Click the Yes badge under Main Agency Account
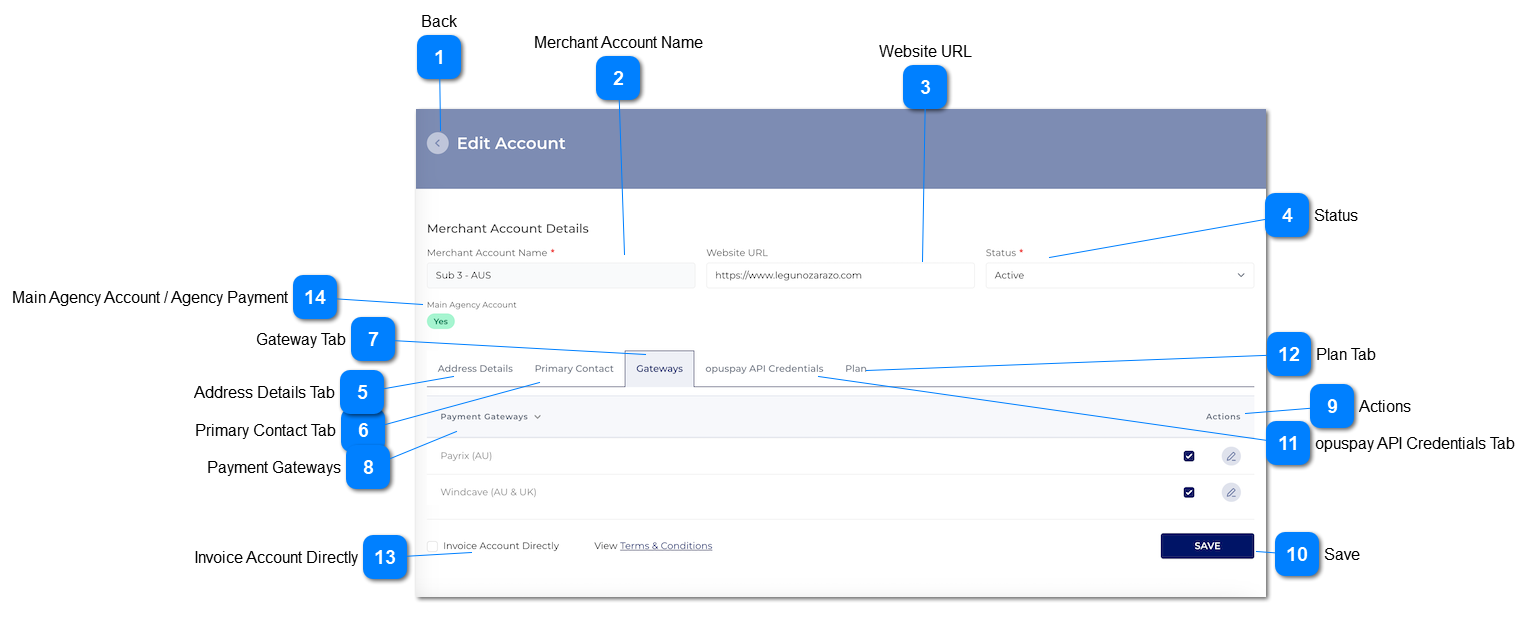The width and height of the screenshot is (1531, 618). (x=440, y=321)
